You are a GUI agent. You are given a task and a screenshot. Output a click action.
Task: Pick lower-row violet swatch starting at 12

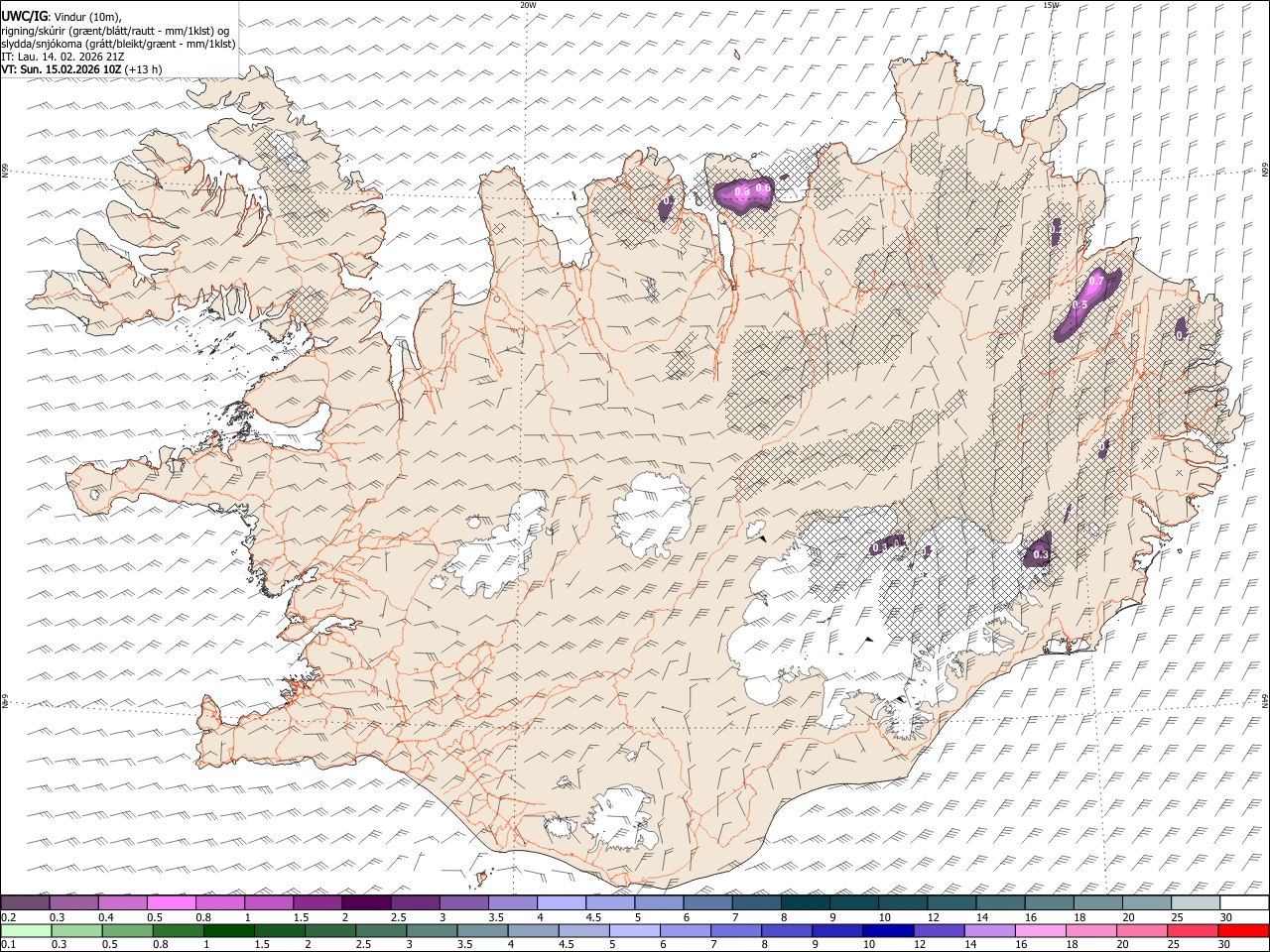tap(939, 930)
